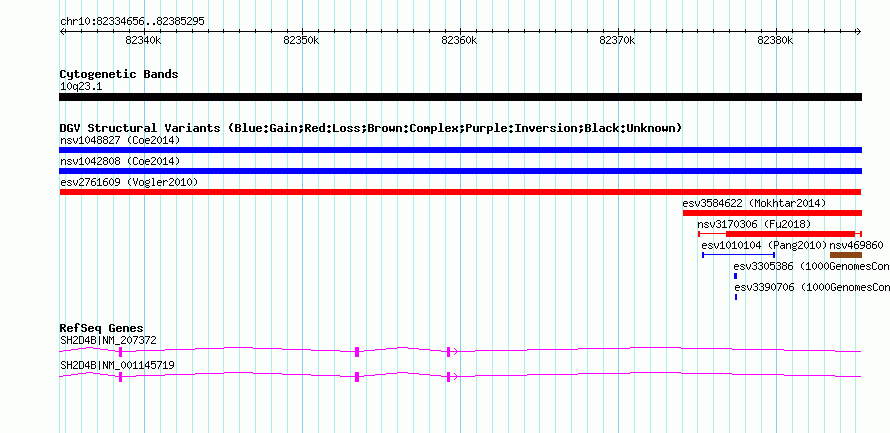Click the Cytogenetic Bands track title
Image resolution: width=890 pixels, height=433 pixels.
tap(119, 74)
